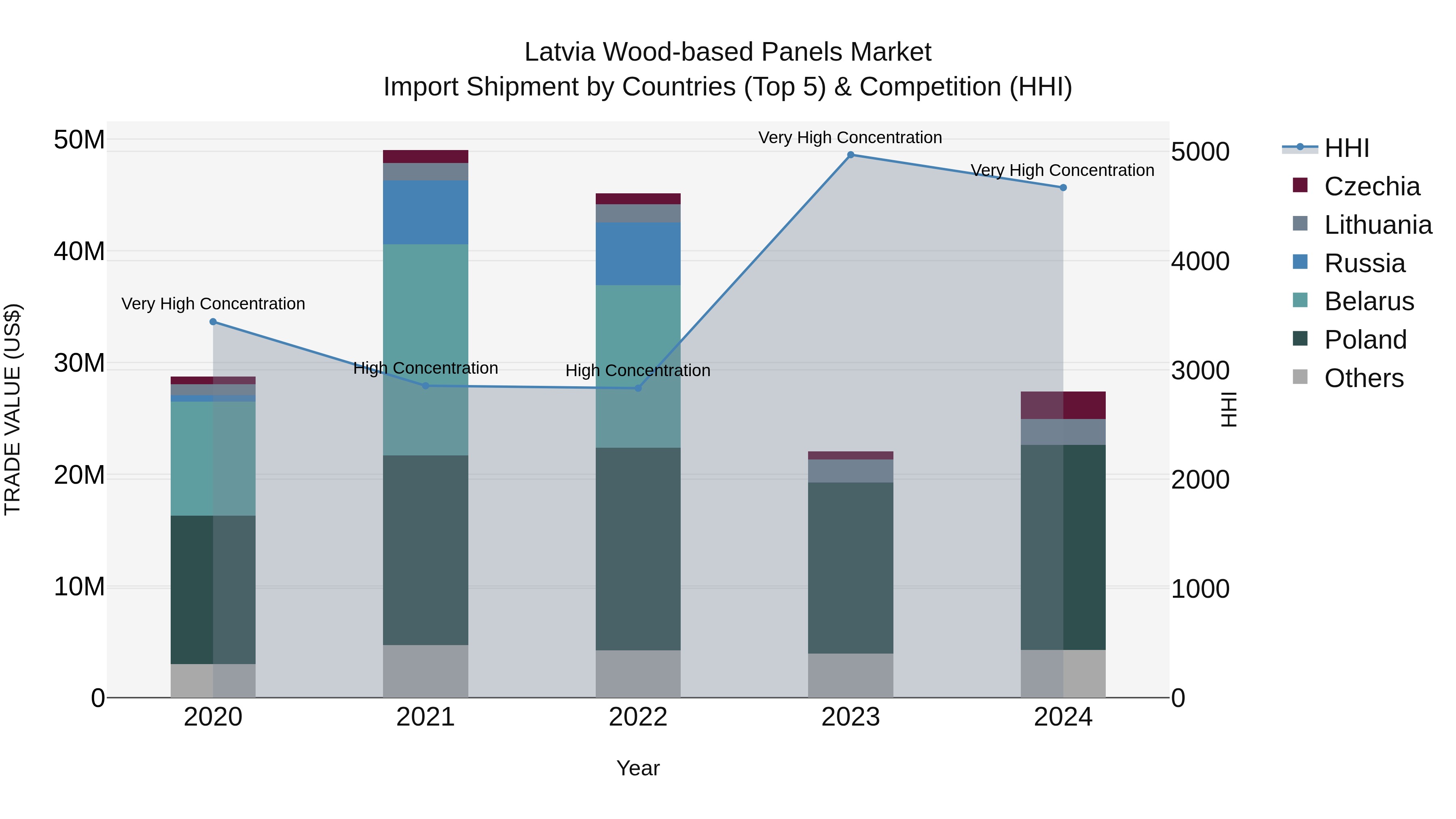Click the Belarus segment in 2022 bar
Screen dimensions: 1456x819
click(x=638, y=366)
